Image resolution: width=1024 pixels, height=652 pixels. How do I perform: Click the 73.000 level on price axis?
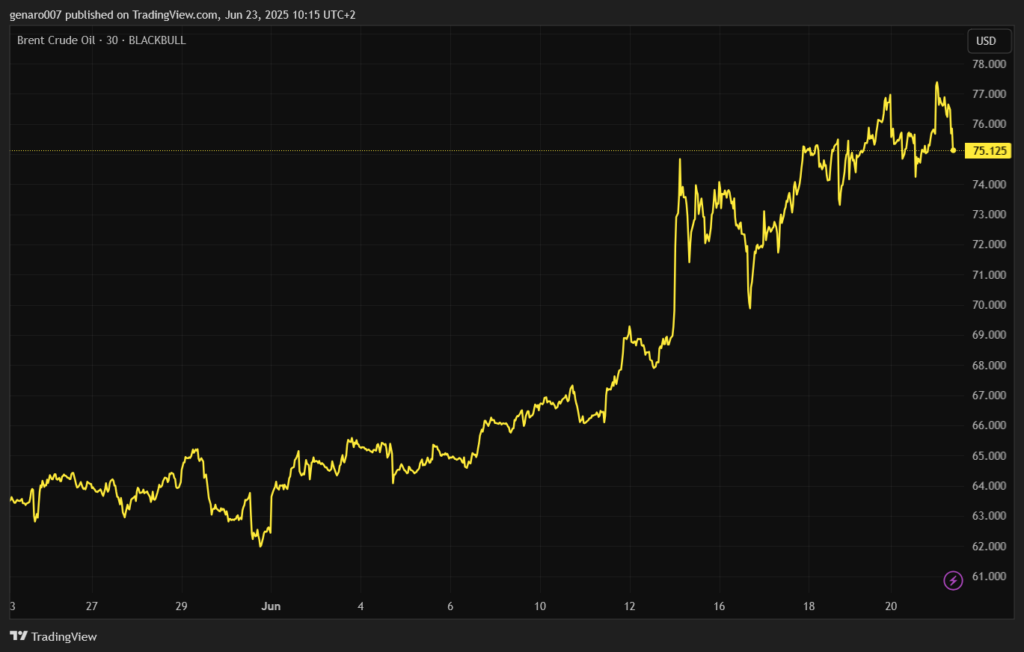989,215
